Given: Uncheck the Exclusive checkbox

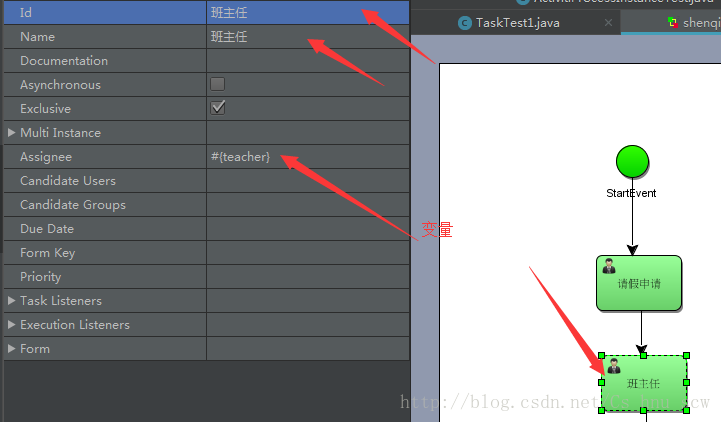Looking at the screenshot, I should point(217,108).
